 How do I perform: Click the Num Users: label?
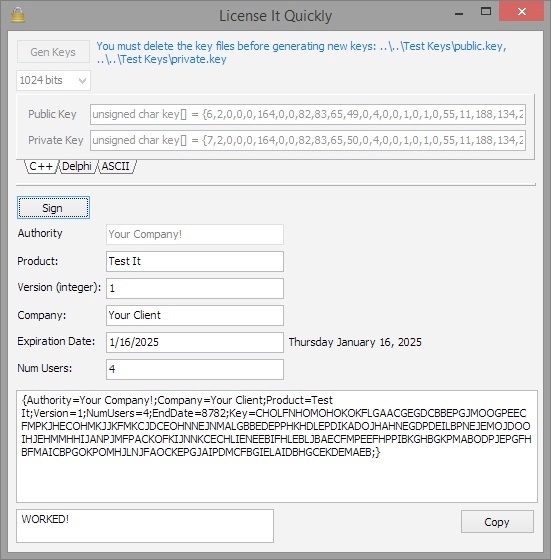click(x=45, y=368)
